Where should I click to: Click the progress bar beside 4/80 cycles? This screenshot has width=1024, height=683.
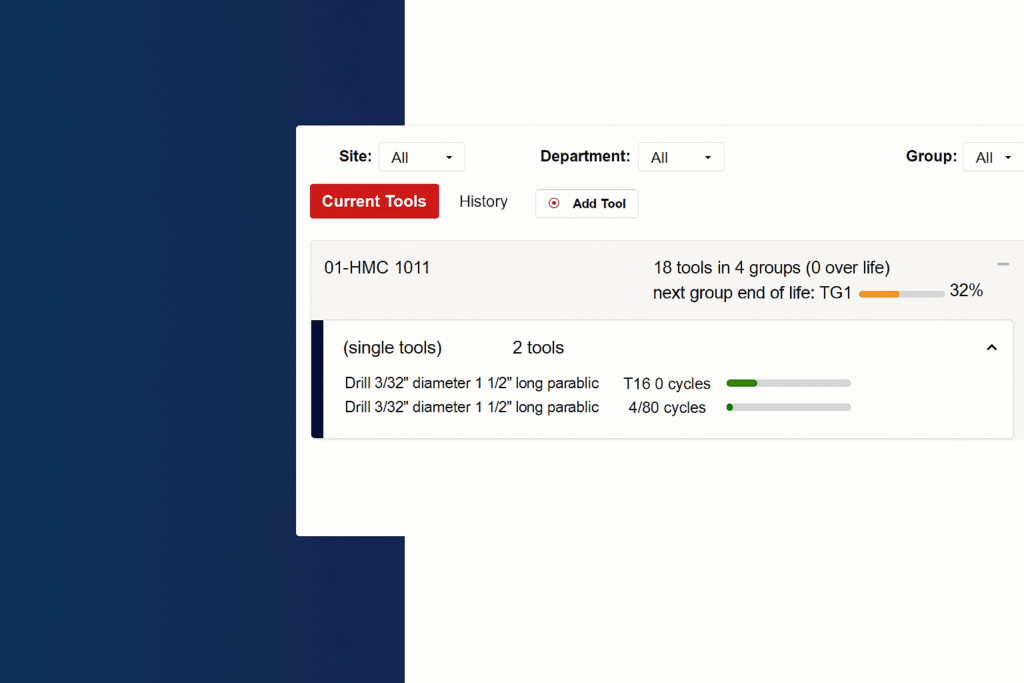coord(788,407)
